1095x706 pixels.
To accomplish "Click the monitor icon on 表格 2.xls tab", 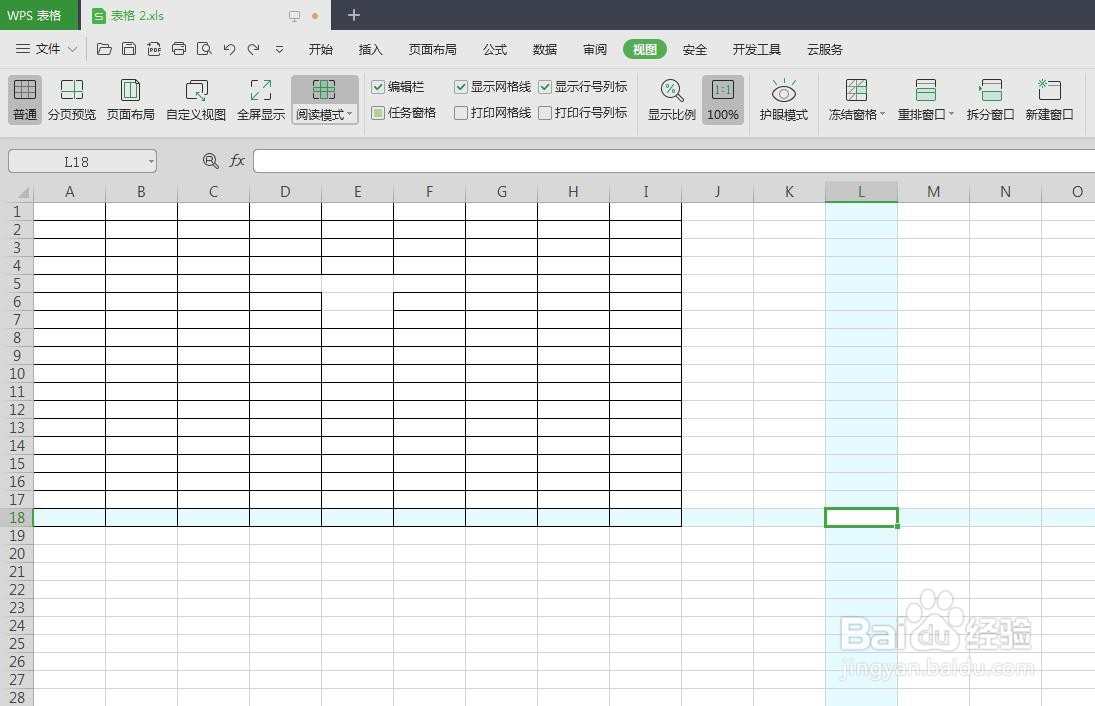I will [x=295, y=15].
